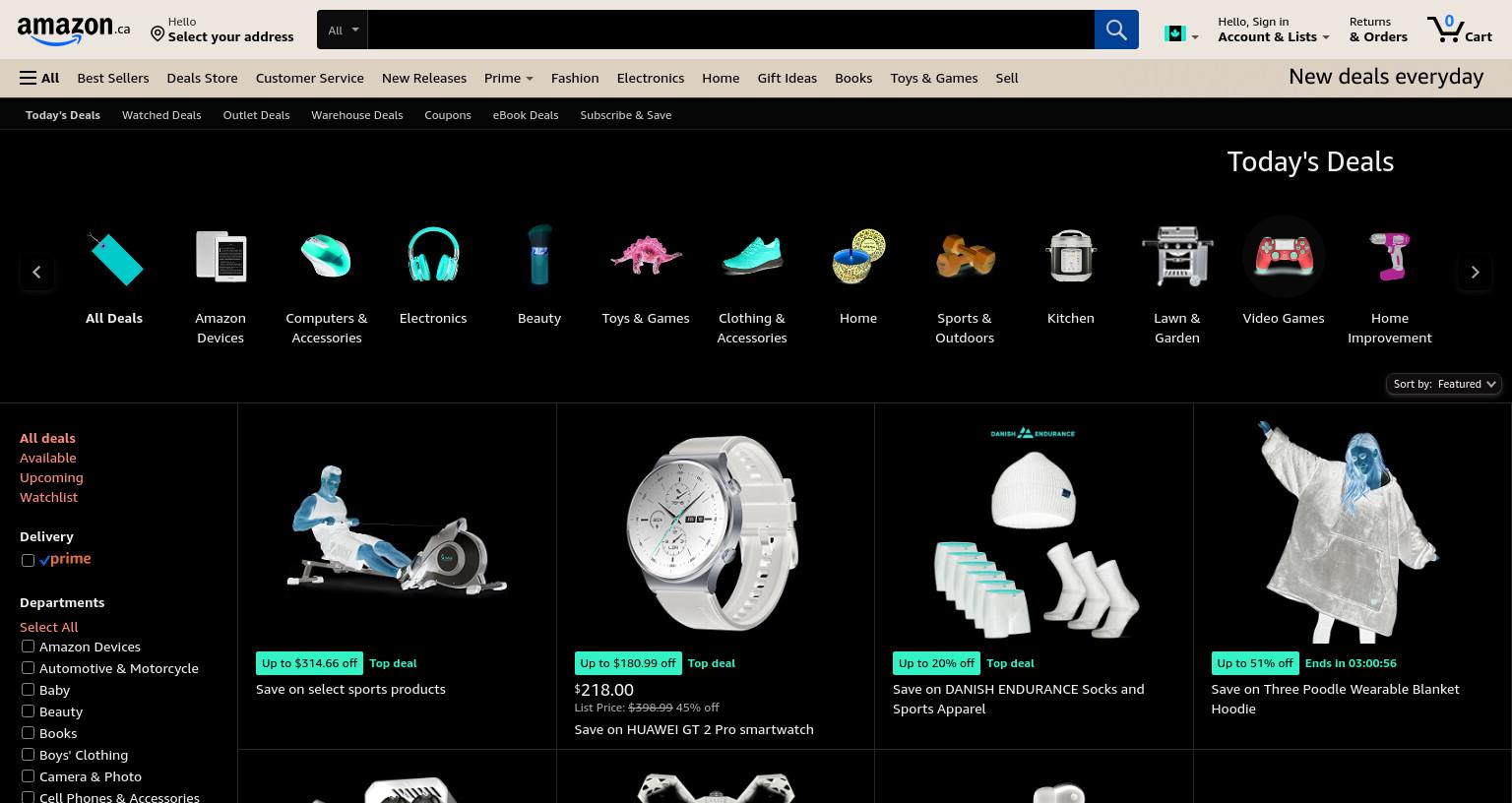1512x803 pixels.
Task: Check the Books department checkbox
Action: coord(28,733)
